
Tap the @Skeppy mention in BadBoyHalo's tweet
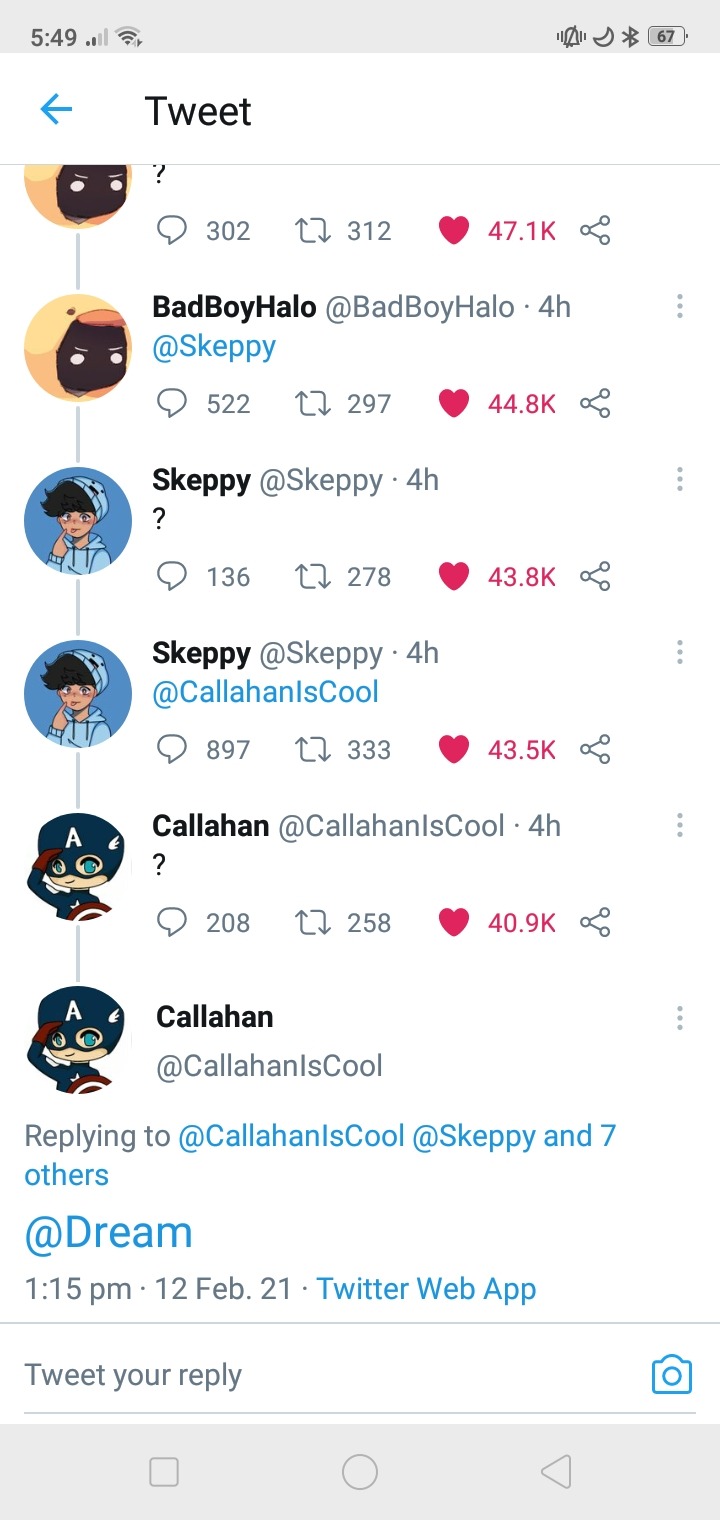pyautogui.click(x=214, y=346)
